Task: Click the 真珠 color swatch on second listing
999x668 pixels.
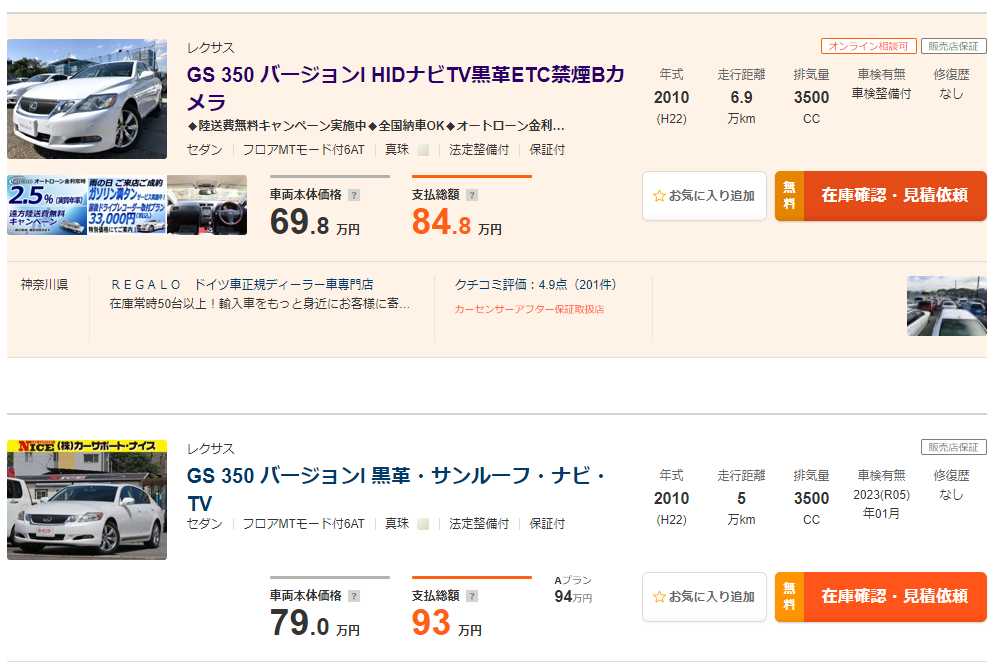Action: click(423, 524)
